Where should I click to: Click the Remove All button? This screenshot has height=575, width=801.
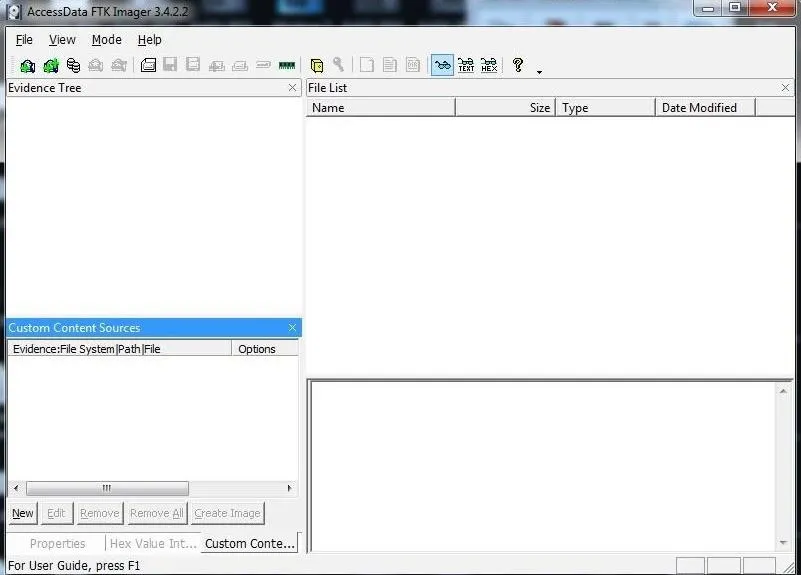[157, 513]
